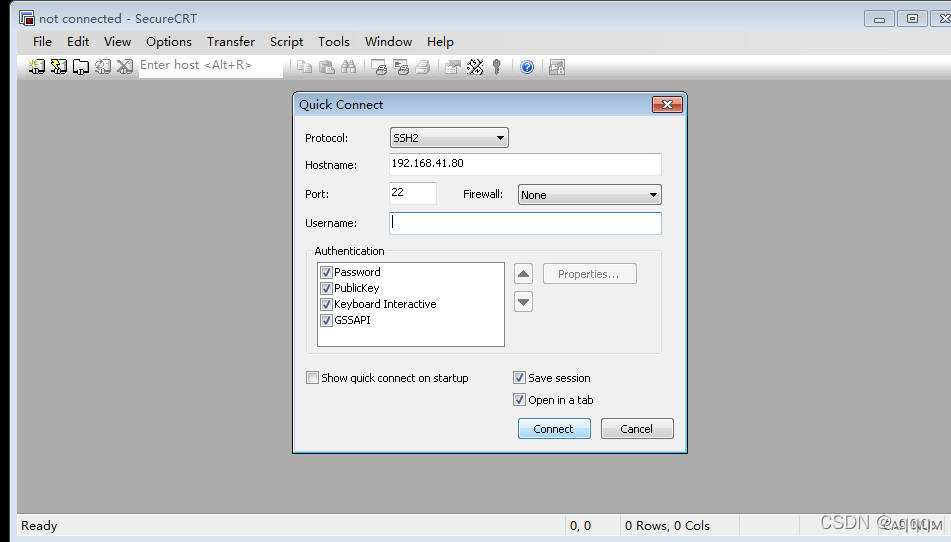Open the Tools menu
Viewport: 951px width, 542px height.
point(334,42)
